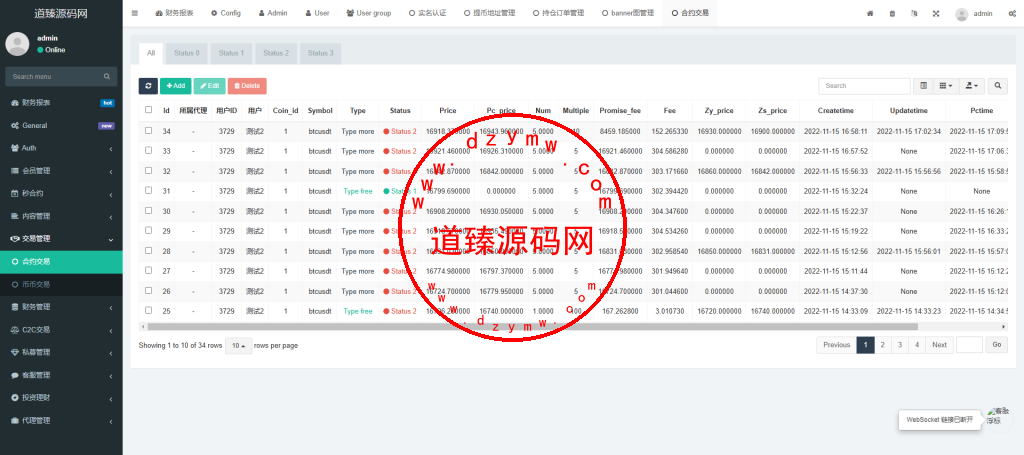Check the checkbox for row Id 28
The width and height of the screenshot is (1024, 455).
[x=148, y=251]
